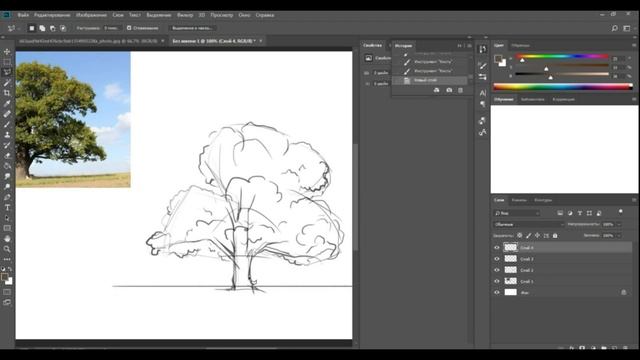The image size is (640, 360).
Task: Select the Healing Brush tool
Action: tap(7, 114)
